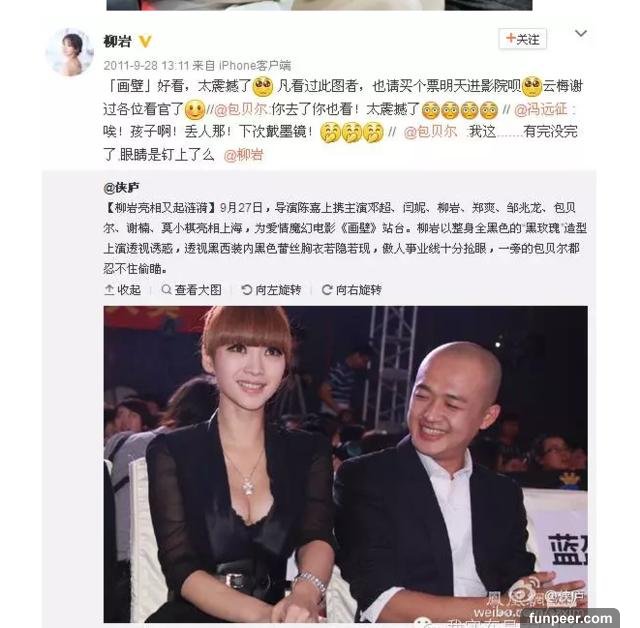The image size is (640, 628).
Task: Click the embedded event photo
Action: 345,464
